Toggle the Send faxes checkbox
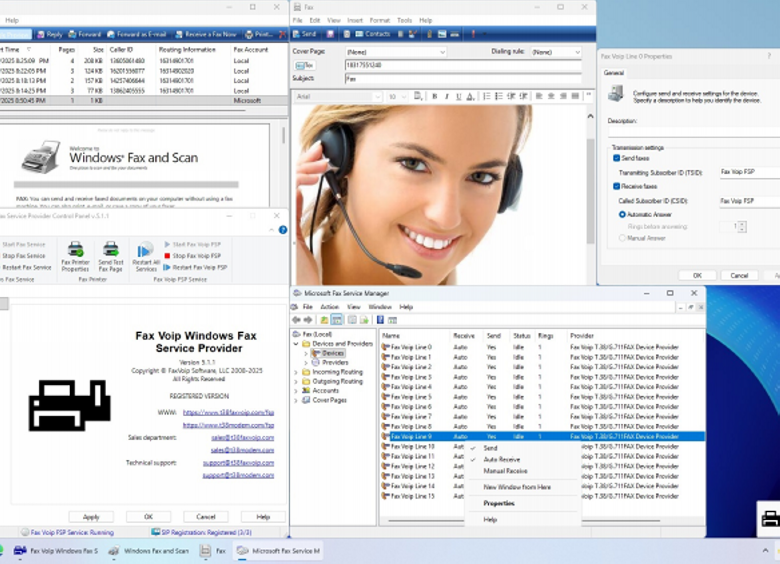 pos(617,158)
